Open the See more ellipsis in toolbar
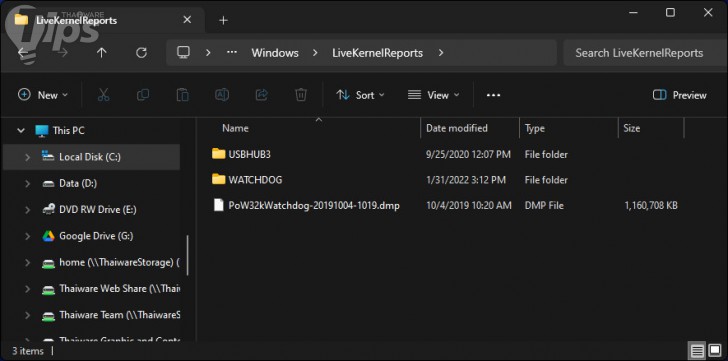This screenshot has height=361, width=728. click(x=493, y=95)
